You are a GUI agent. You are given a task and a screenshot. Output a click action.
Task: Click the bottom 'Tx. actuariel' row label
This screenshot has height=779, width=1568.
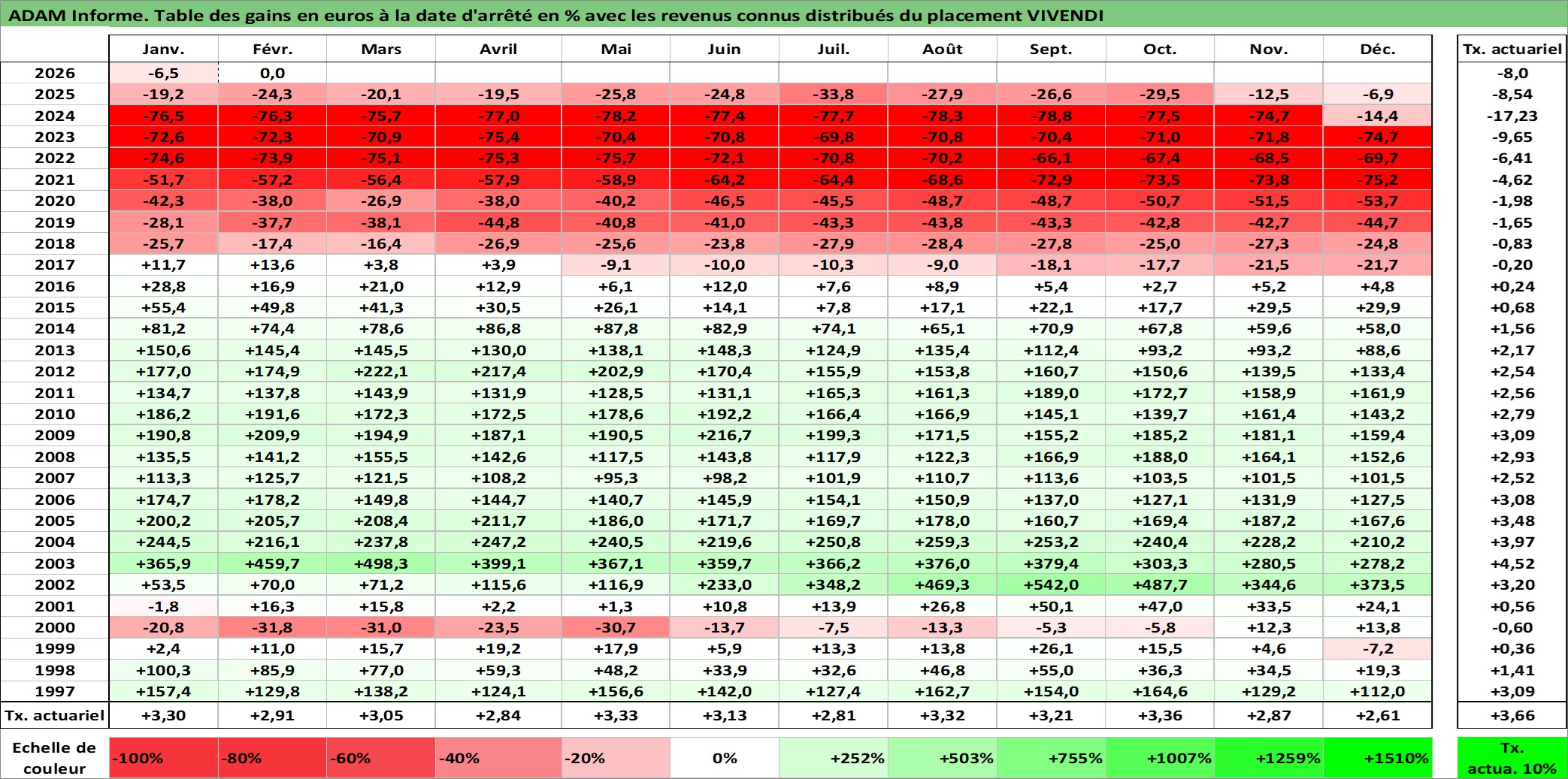[55, 715]
